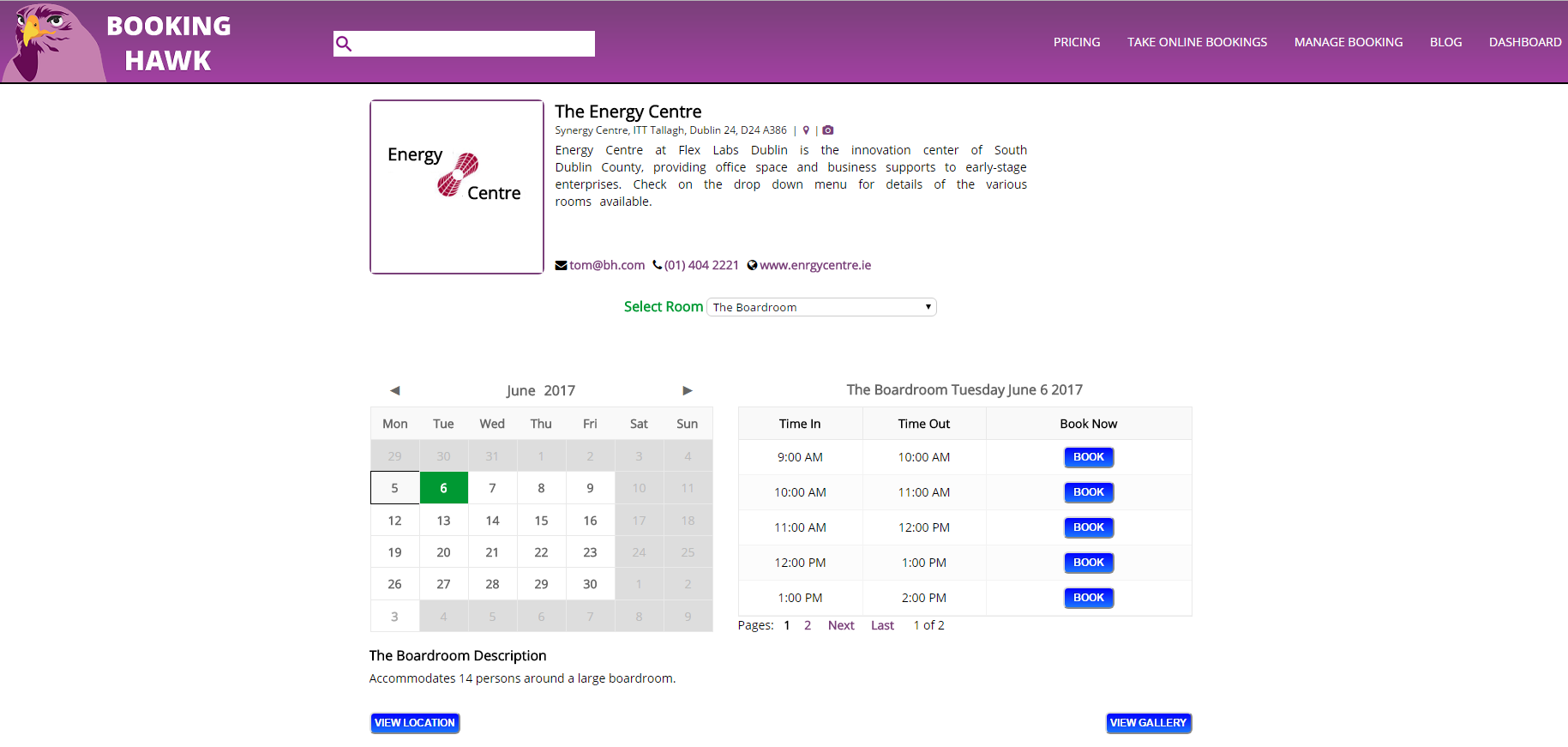Select June 14 on the calendar
1568x747 pixels.
[x=493, y=521]
